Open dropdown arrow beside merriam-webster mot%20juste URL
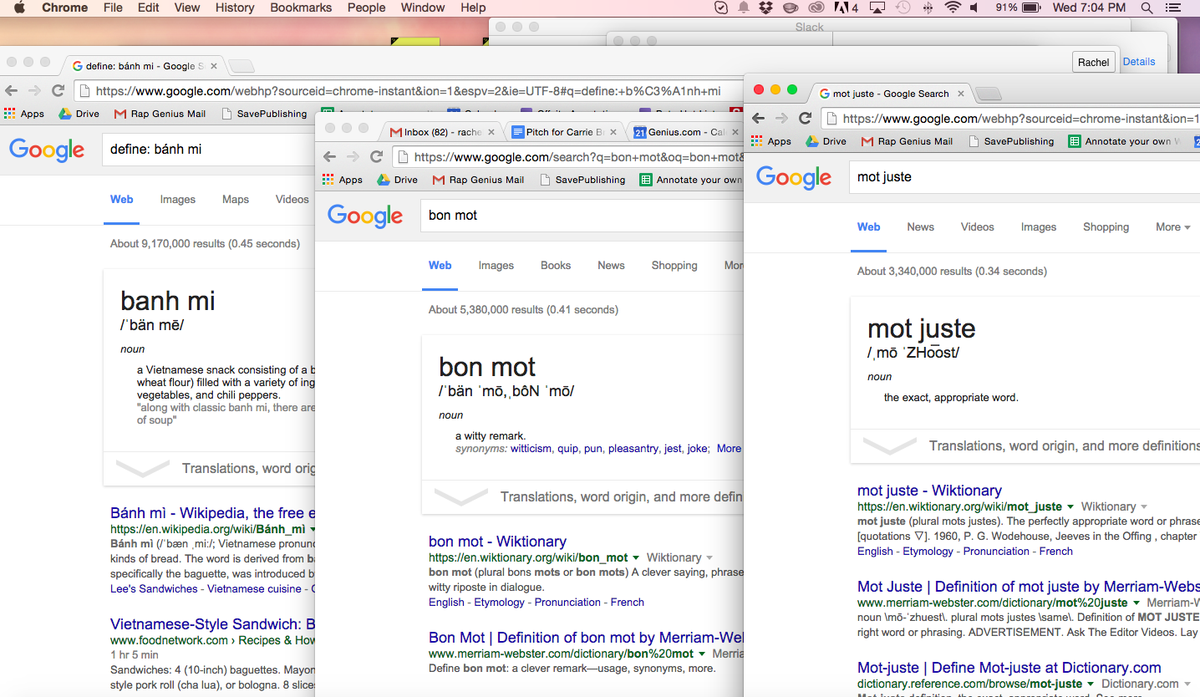The height and width of the screenshot is (697, 1200). click(1137, 603)
